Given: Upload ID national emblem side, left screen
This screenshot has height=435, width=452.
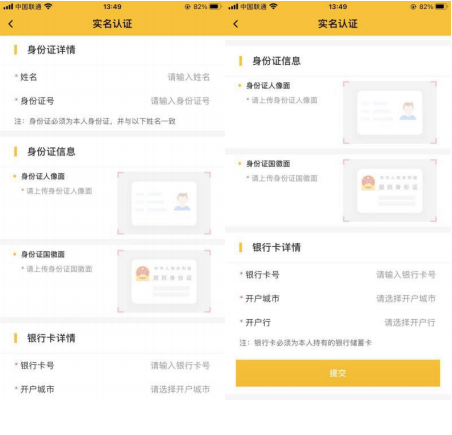Looking at the screenshot, I should [164, 281].
